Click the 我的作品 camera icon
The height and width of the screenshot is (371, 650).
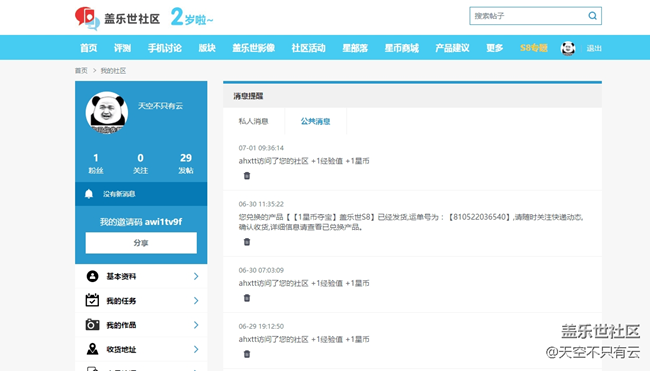pos(92,325)
